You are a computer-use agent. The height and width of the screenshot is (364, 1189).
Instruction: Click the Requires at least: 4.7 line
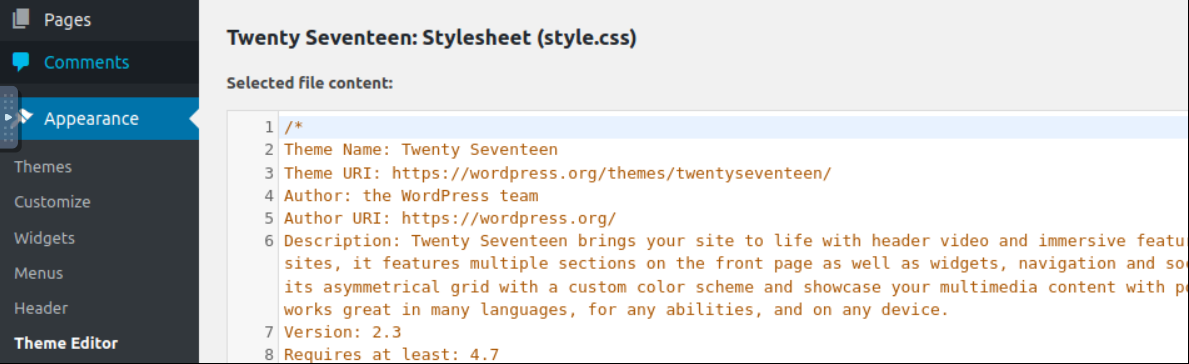(391, 354)
